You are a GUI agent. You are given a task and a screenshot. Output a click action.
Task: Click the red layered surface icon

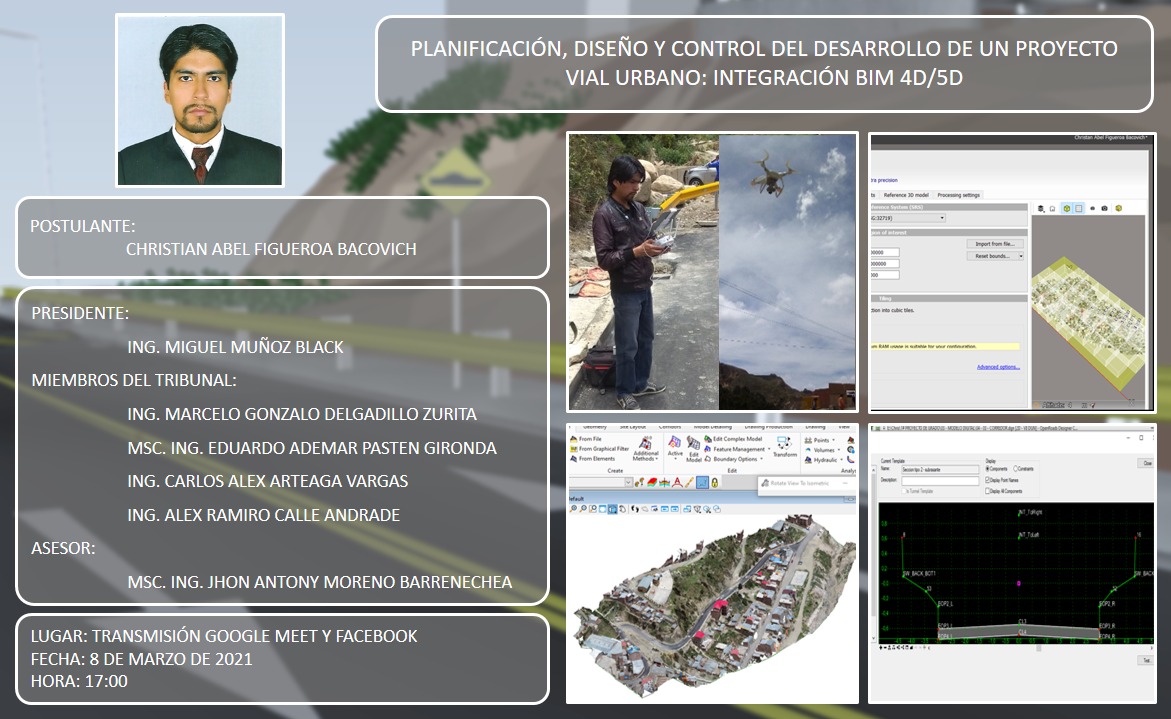651,482
